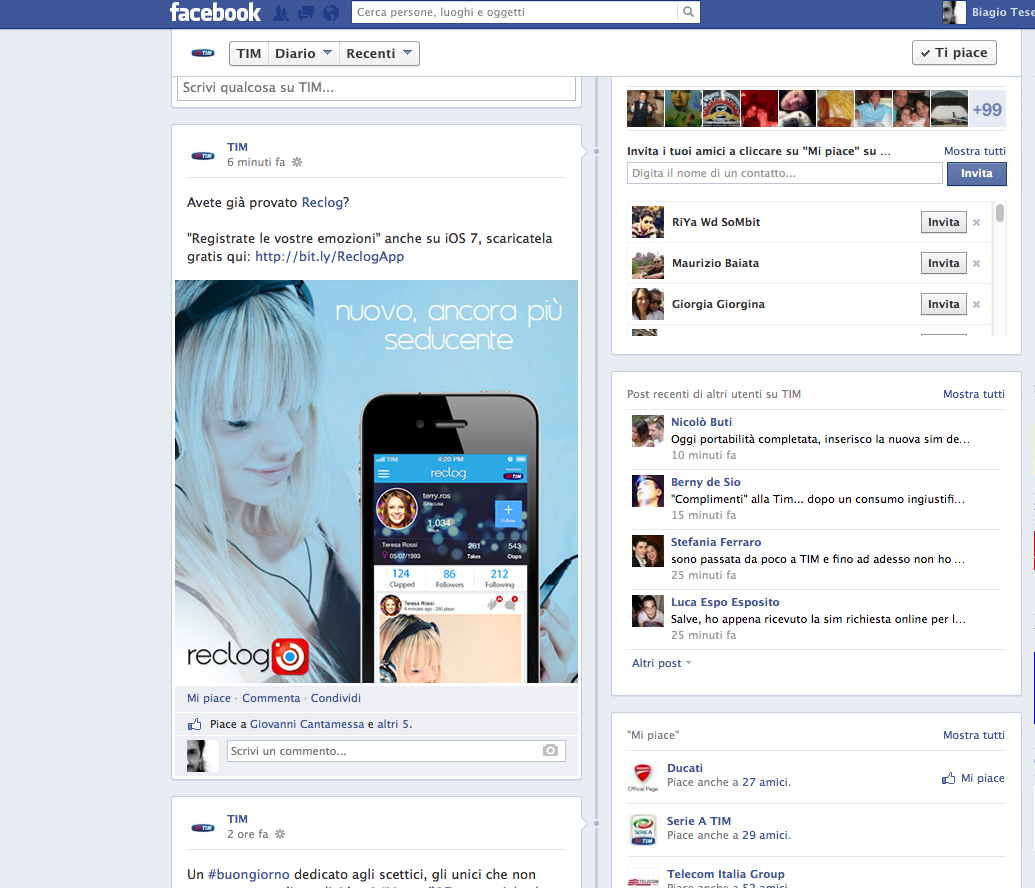Open Luca Espo Esposito name link
This screenshot has height=888, width=1035.
pyautogui.click(x=725, y=602)
